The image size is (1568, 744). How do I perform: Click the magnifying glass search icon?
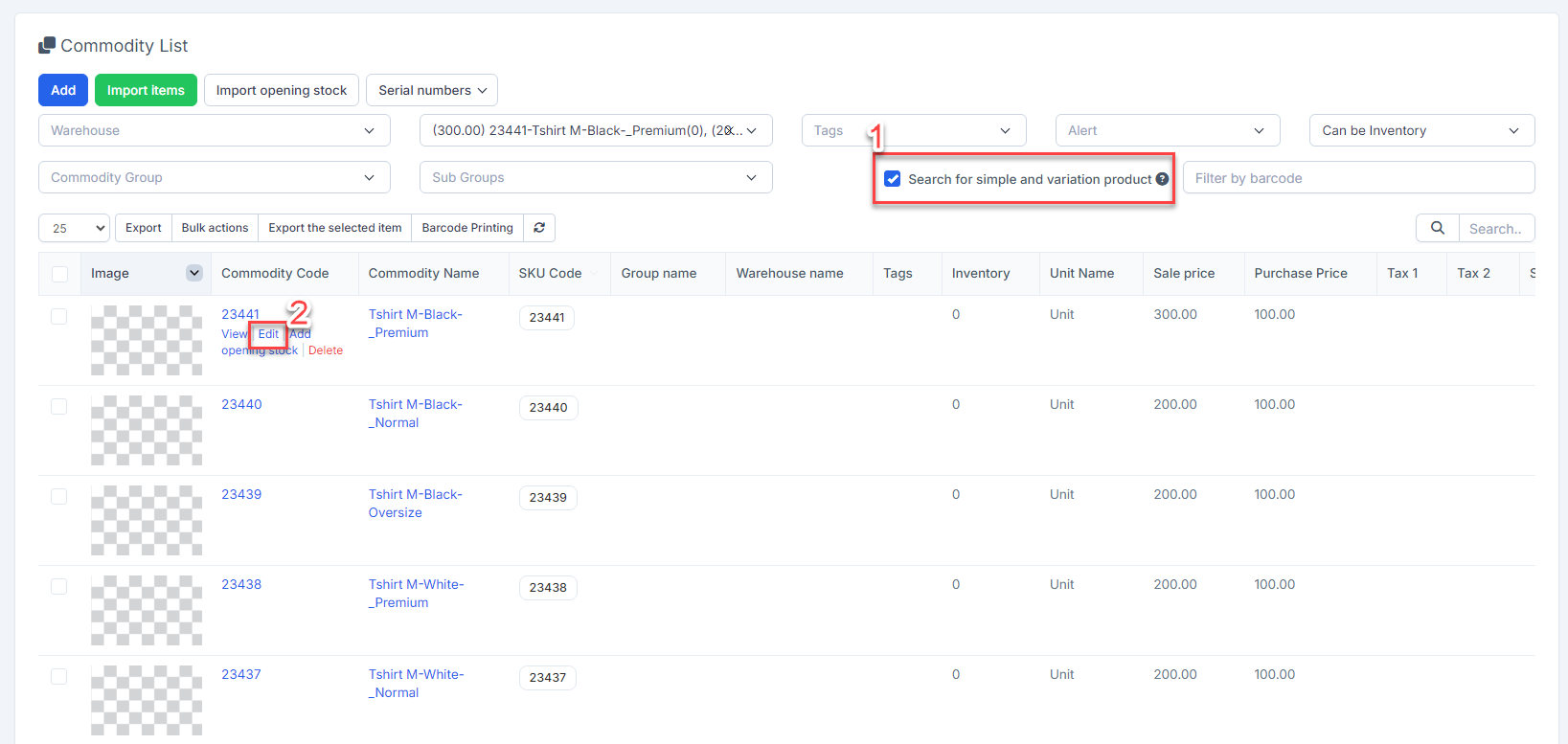coord(1437,228)
